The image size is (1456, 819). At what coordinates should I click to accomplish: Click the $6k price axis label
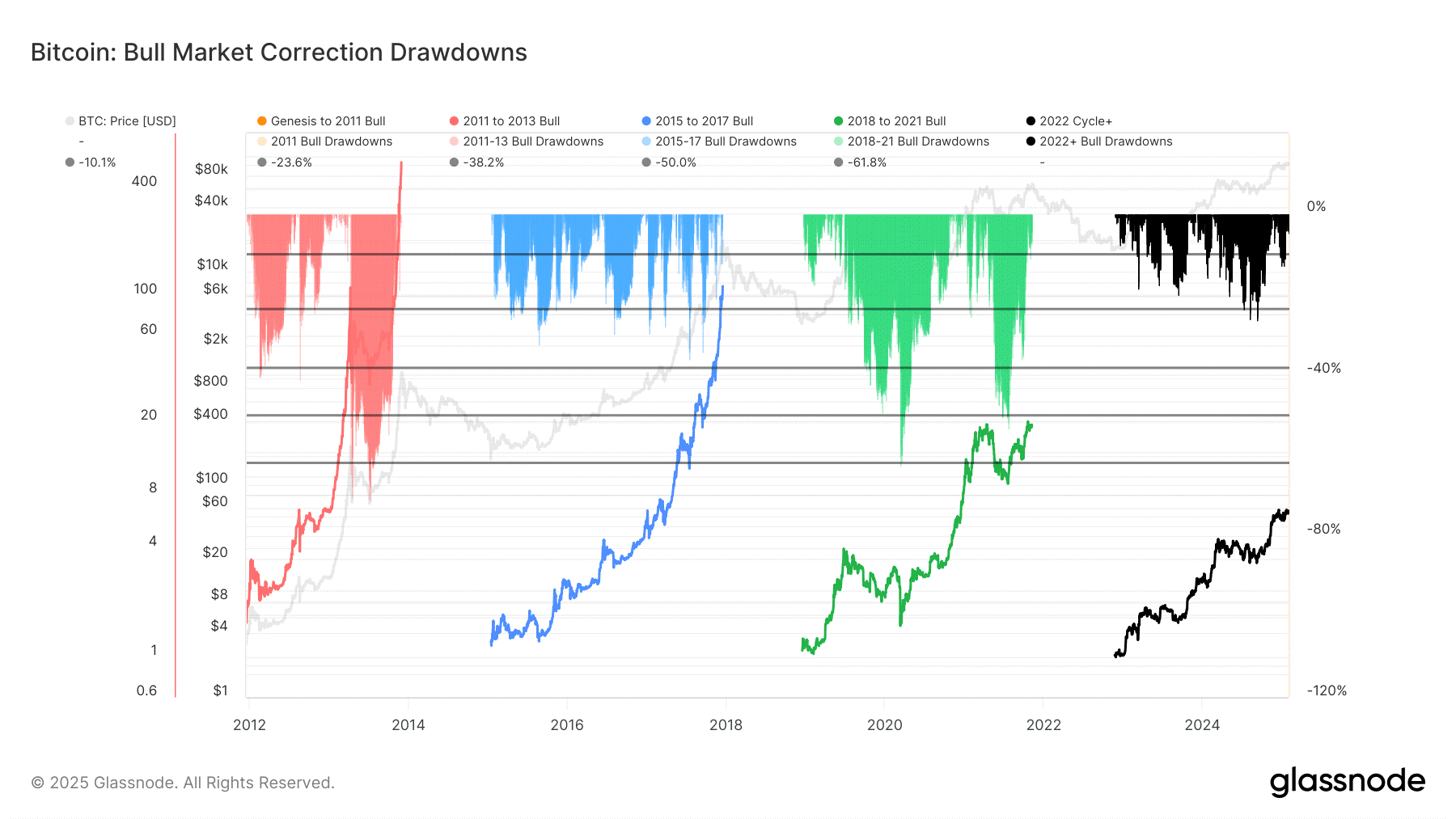[216, 289]
